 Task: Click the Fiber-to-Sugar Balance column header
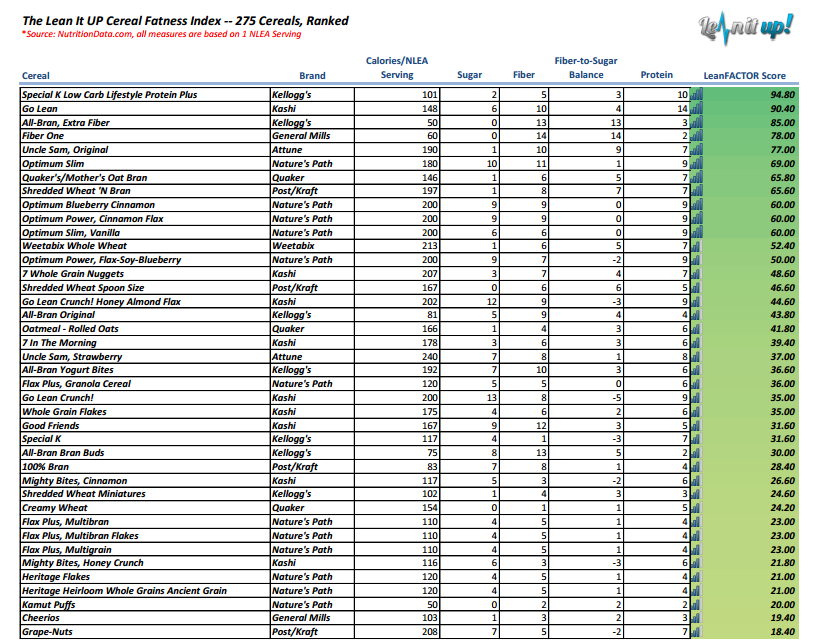point(586,68)
